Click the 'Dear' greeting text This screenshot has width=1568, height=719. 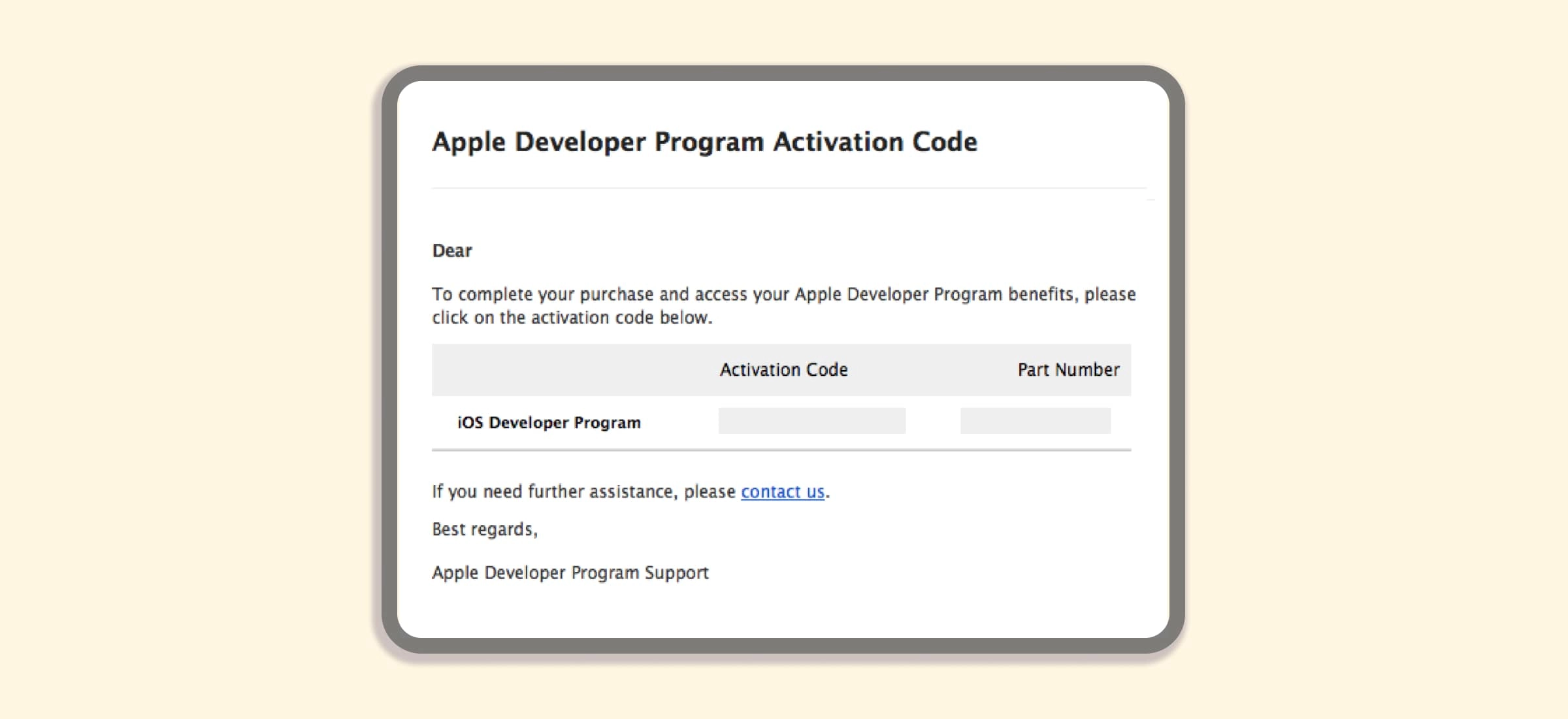tap(452, 251)
